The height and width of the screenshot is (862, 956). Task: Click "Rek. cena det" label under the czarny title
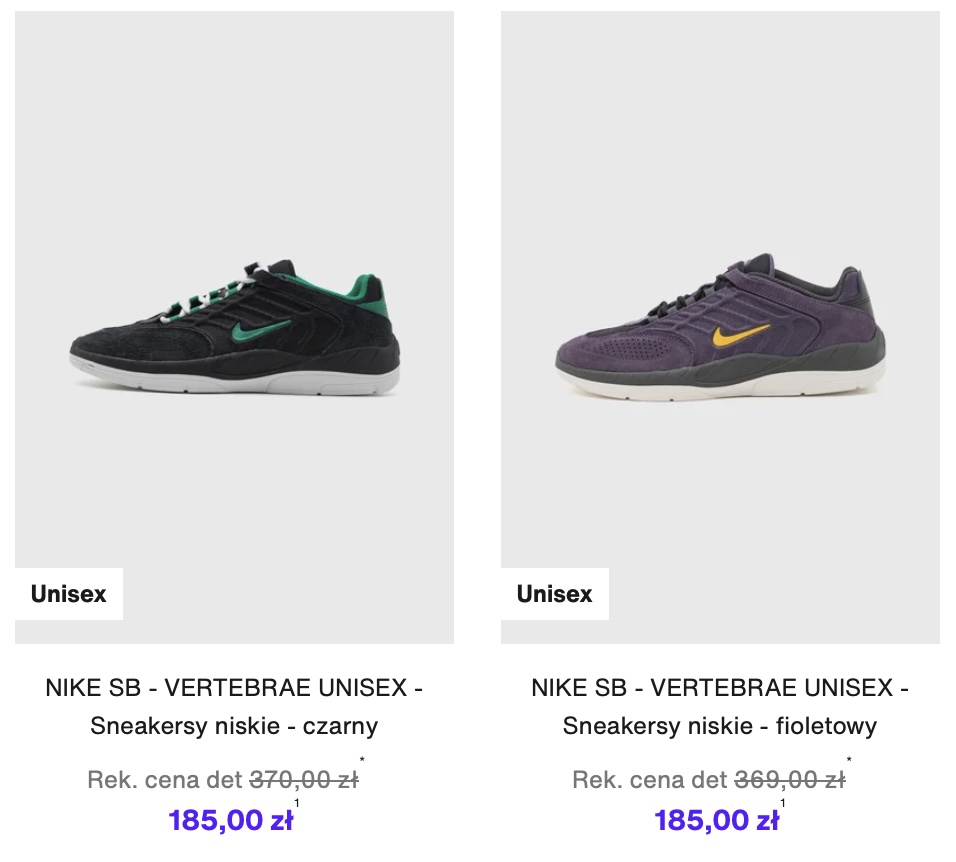pyautogui.click(x=165, y=780)
